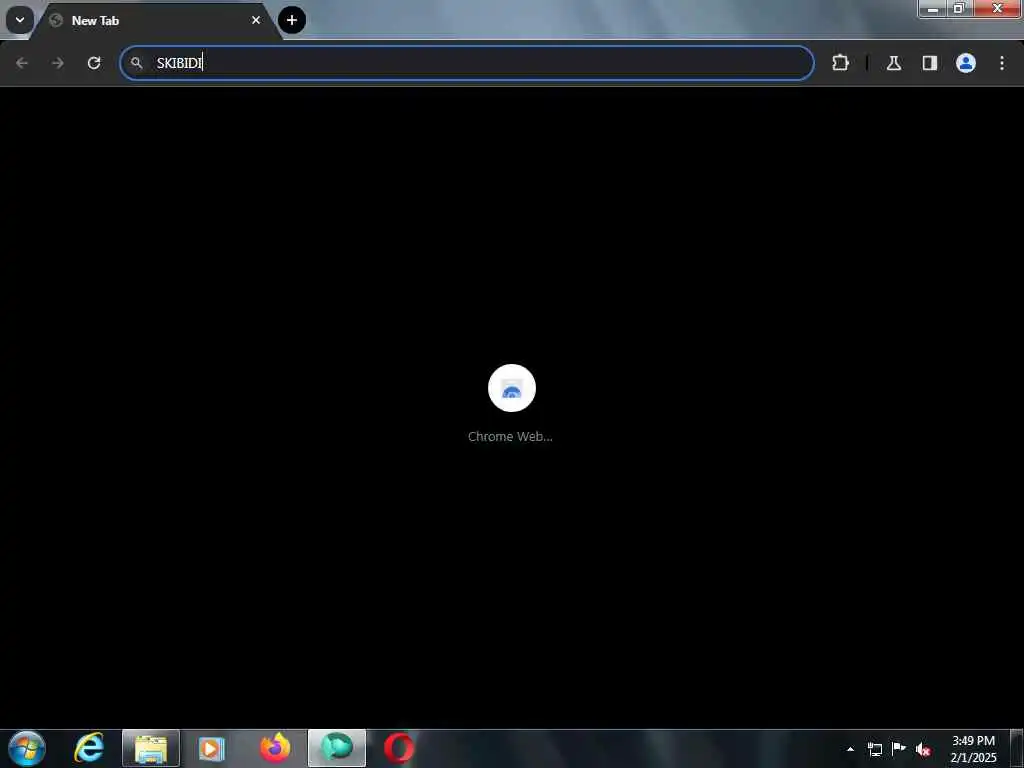The image size is (1024, 768).
Task: Go back with the back arrow
Action: (22, 63)
